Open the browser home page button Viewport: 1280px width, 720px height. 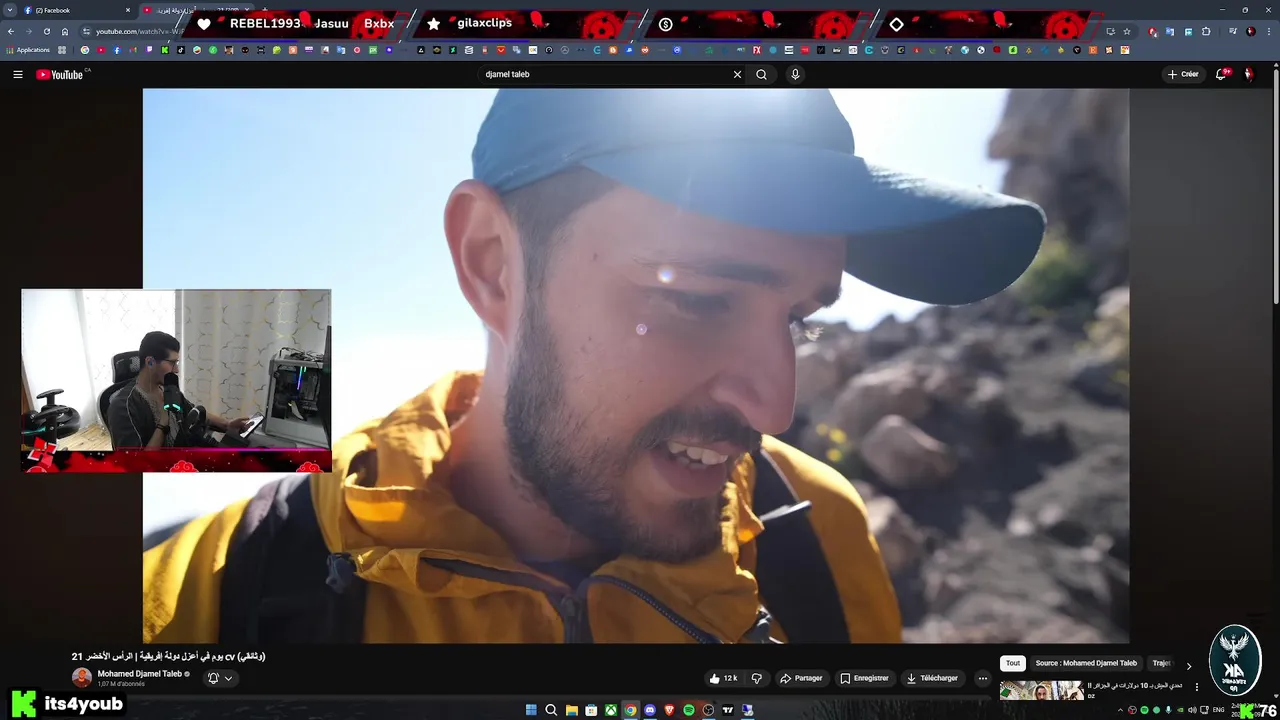[65, 31]
